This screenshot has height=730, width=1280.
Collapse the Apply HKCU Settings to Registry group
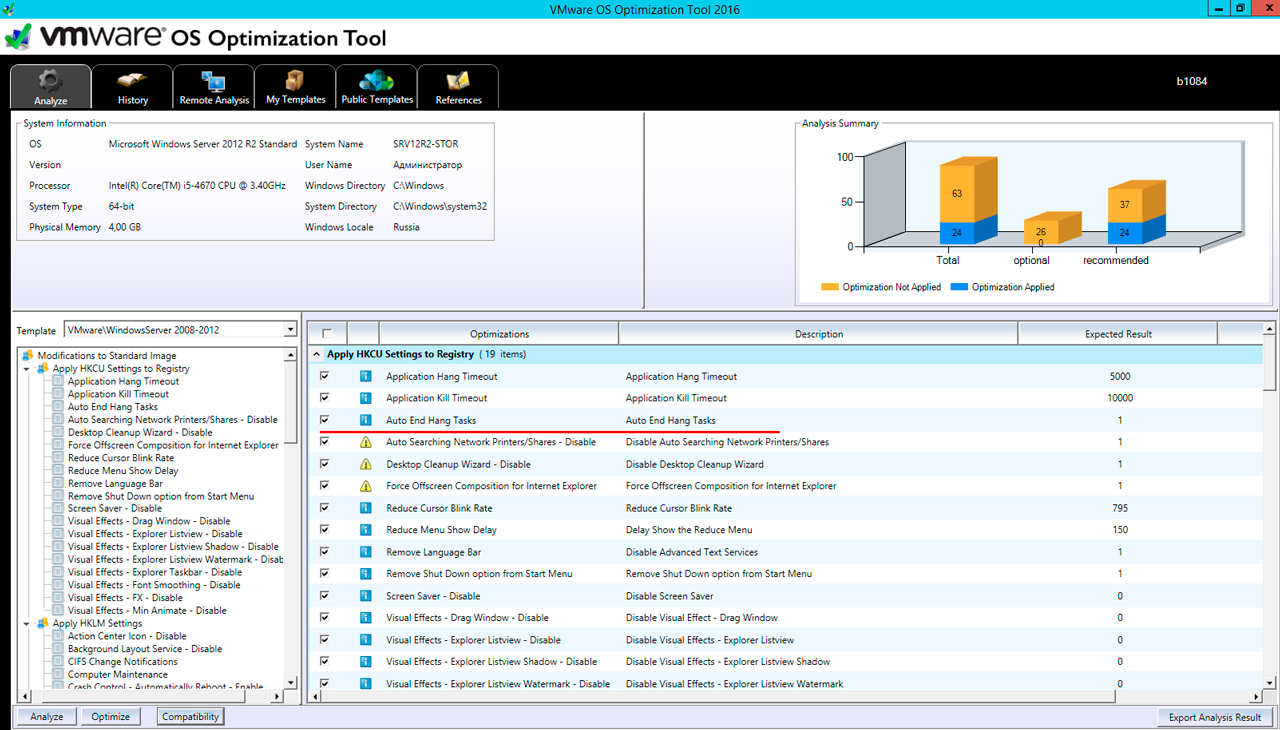pos(316,355)
